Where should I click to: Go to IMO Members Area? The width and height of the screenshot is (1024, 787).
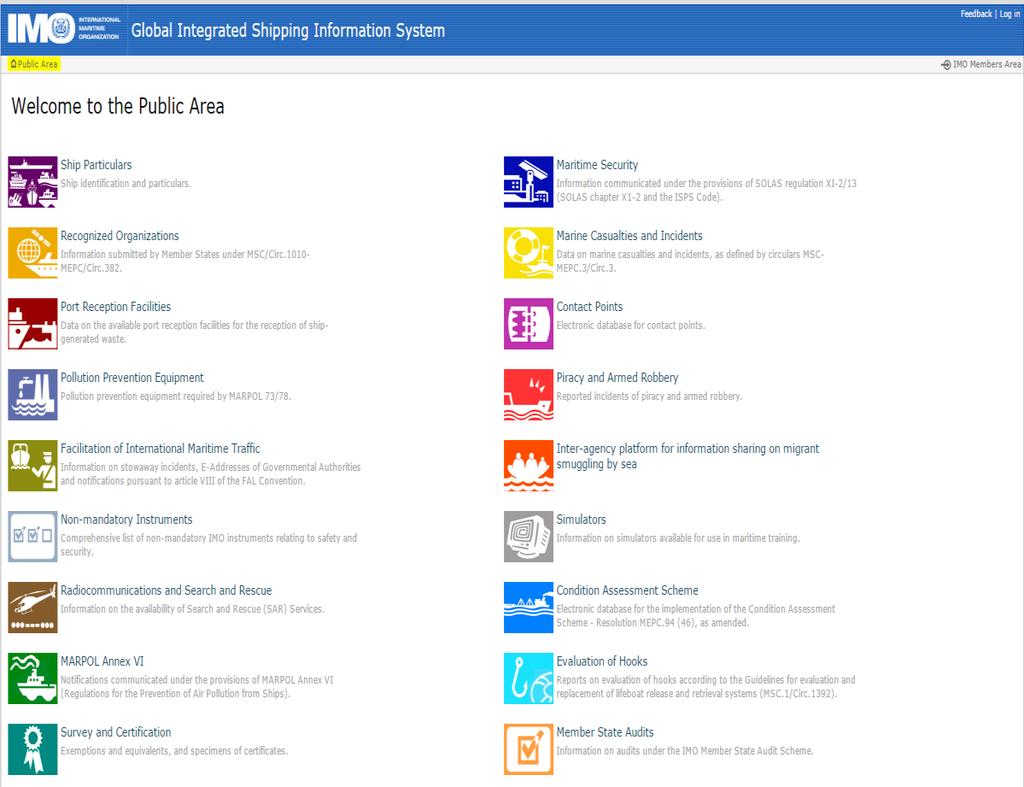(x=986, y=65)
